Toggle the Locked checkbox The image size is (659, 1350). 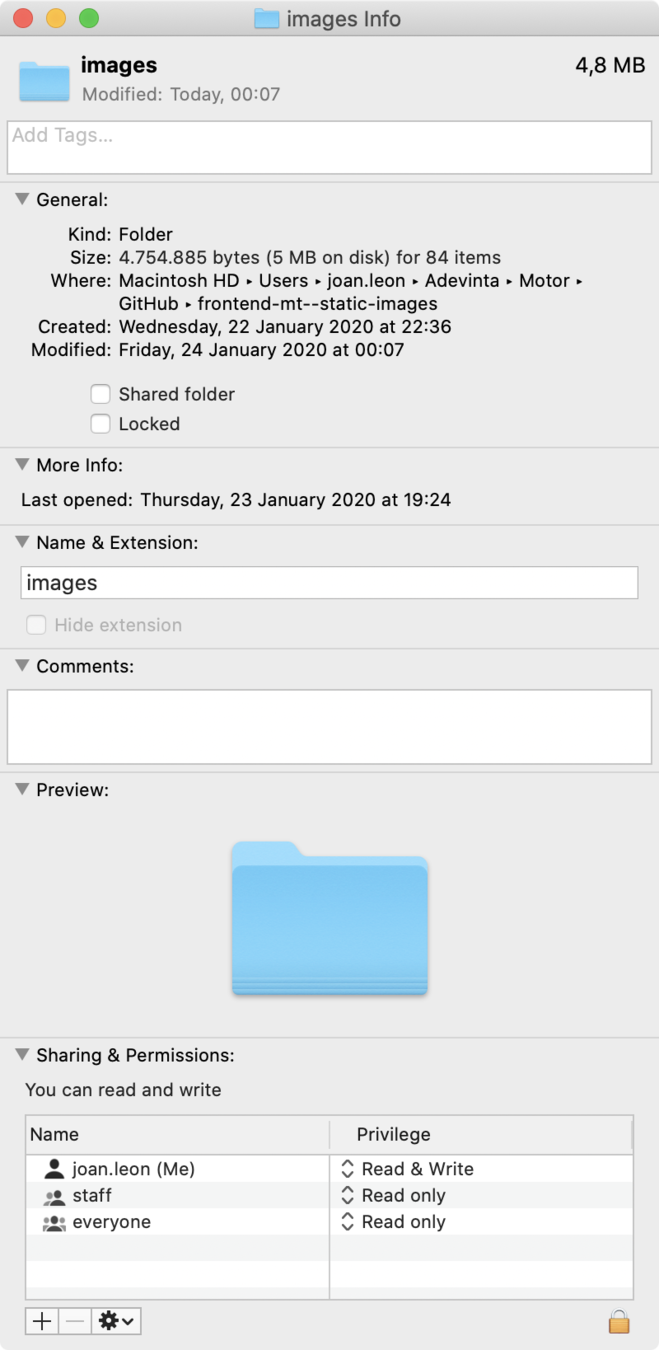[x=100, y=424]
